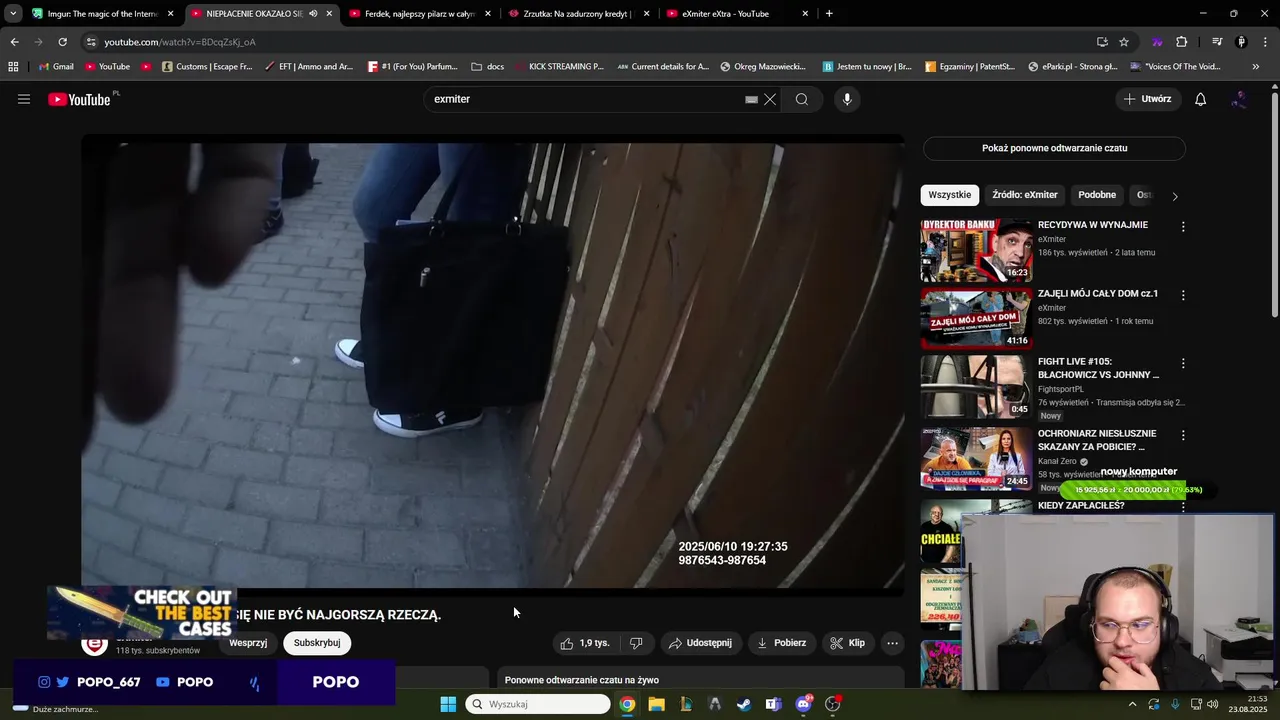Viewport: 1280px width, 720px height.
Task: Click the Chrome address bar URL
Action: click(x=180, y=42)
